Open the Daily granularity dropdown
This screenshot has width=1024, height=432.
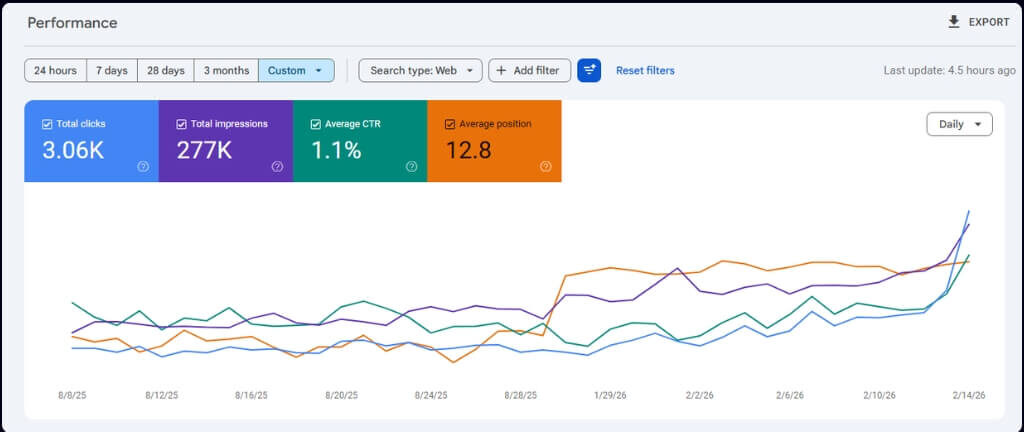959,124
